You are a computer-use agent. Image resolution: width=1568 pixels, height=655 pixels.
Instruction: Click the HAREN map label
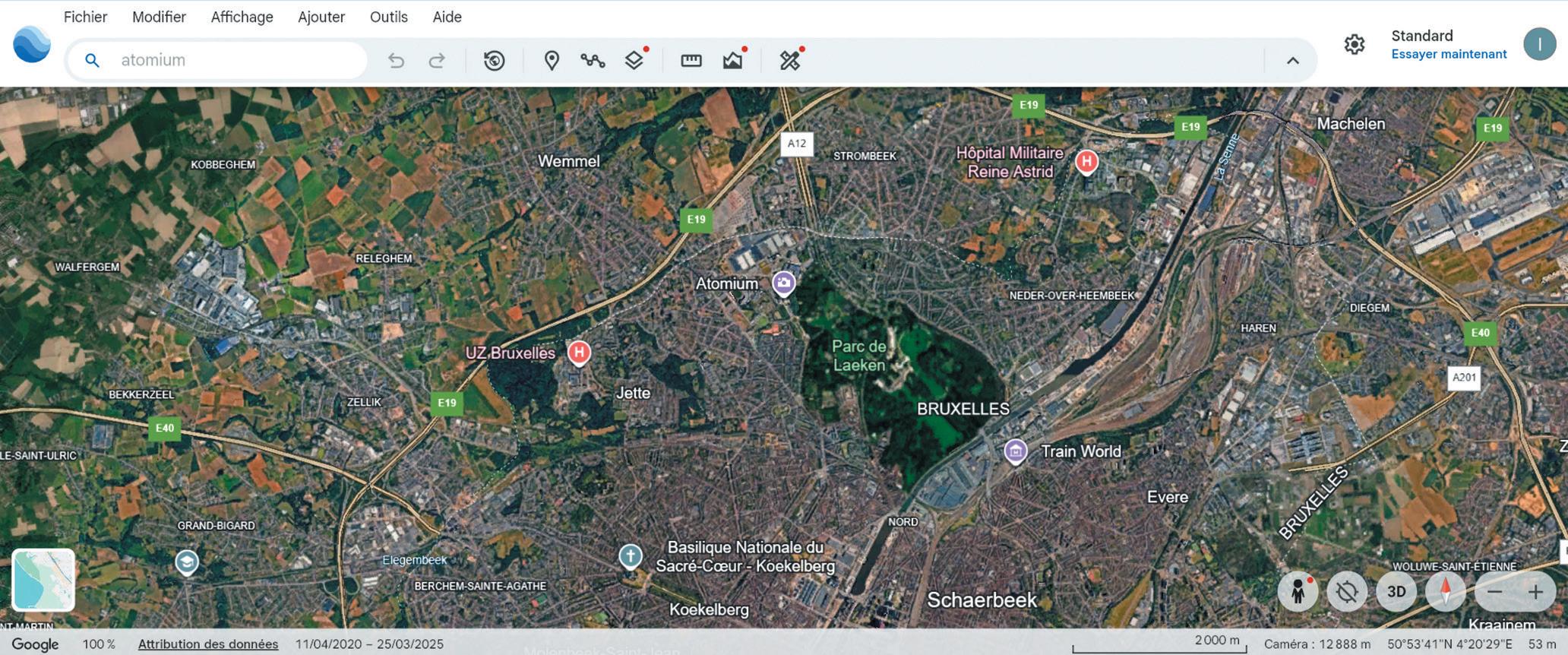point(1258,328)
